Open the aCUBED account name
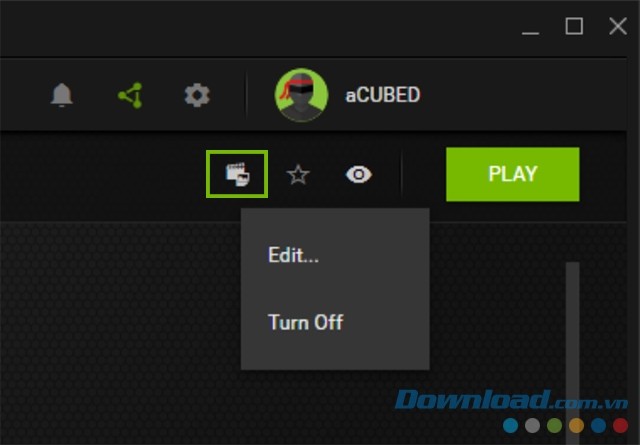Screen dimensions: 640x445 [382, 95]
